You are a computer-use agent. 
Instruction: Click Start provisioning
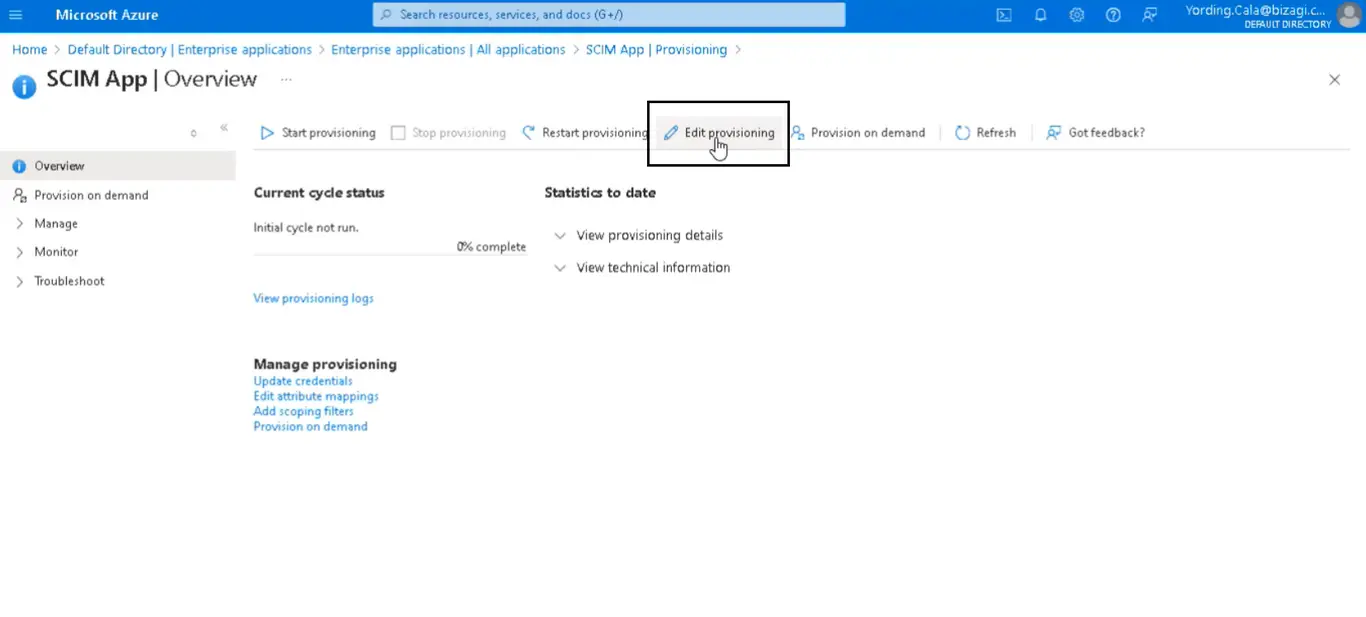318,132
